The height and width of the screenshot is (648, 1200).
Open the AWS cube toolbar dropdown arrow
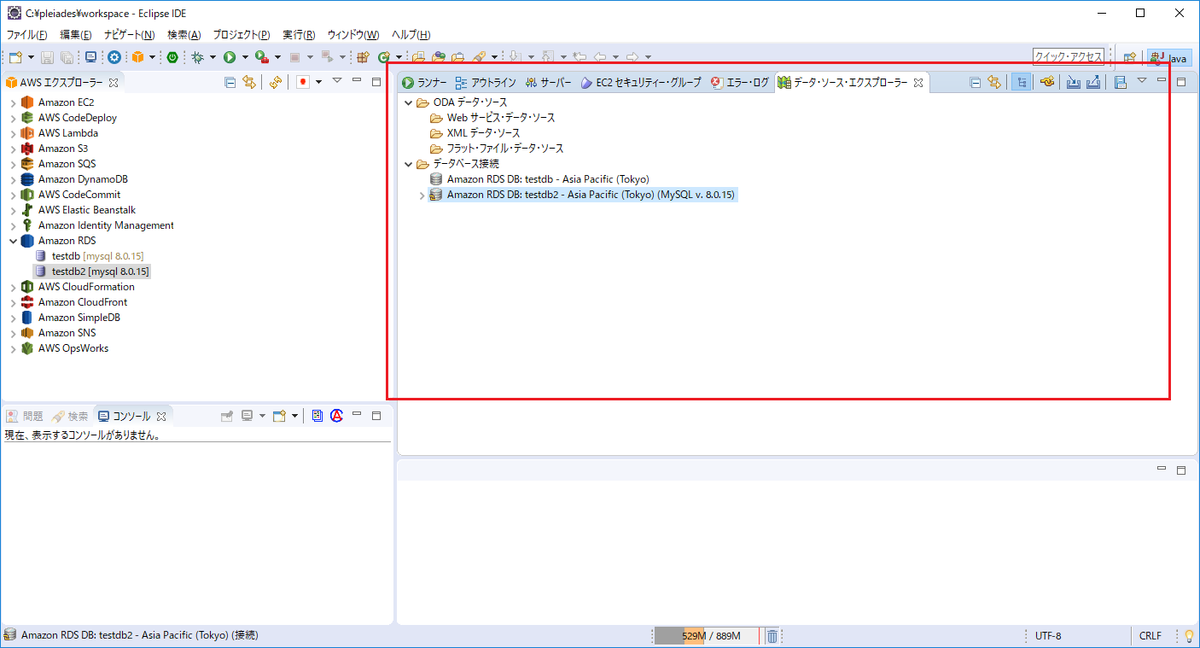click(152, 58)
